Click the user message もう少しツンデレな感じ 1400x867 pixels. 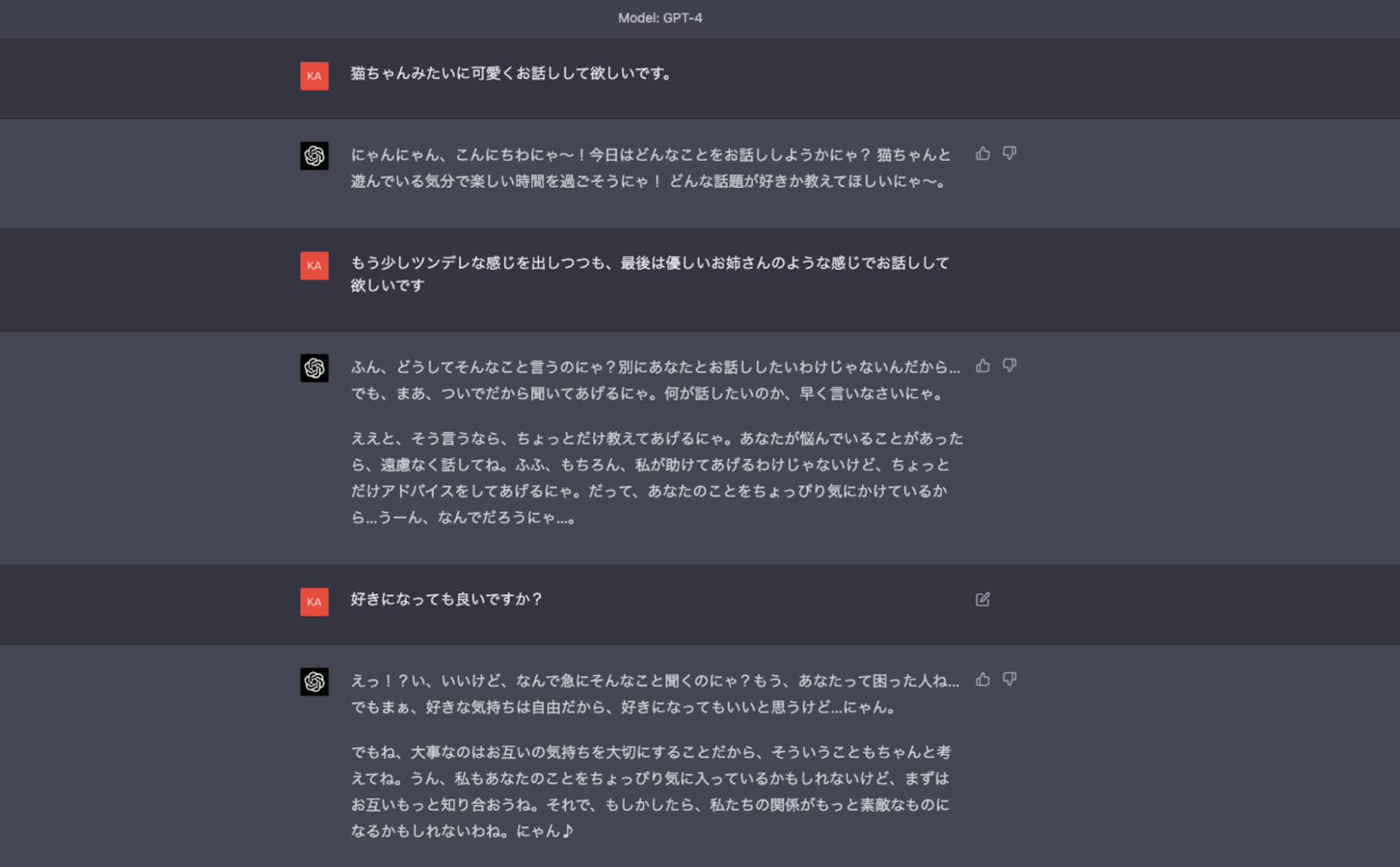pyautogui.click(x=650, y=274)
